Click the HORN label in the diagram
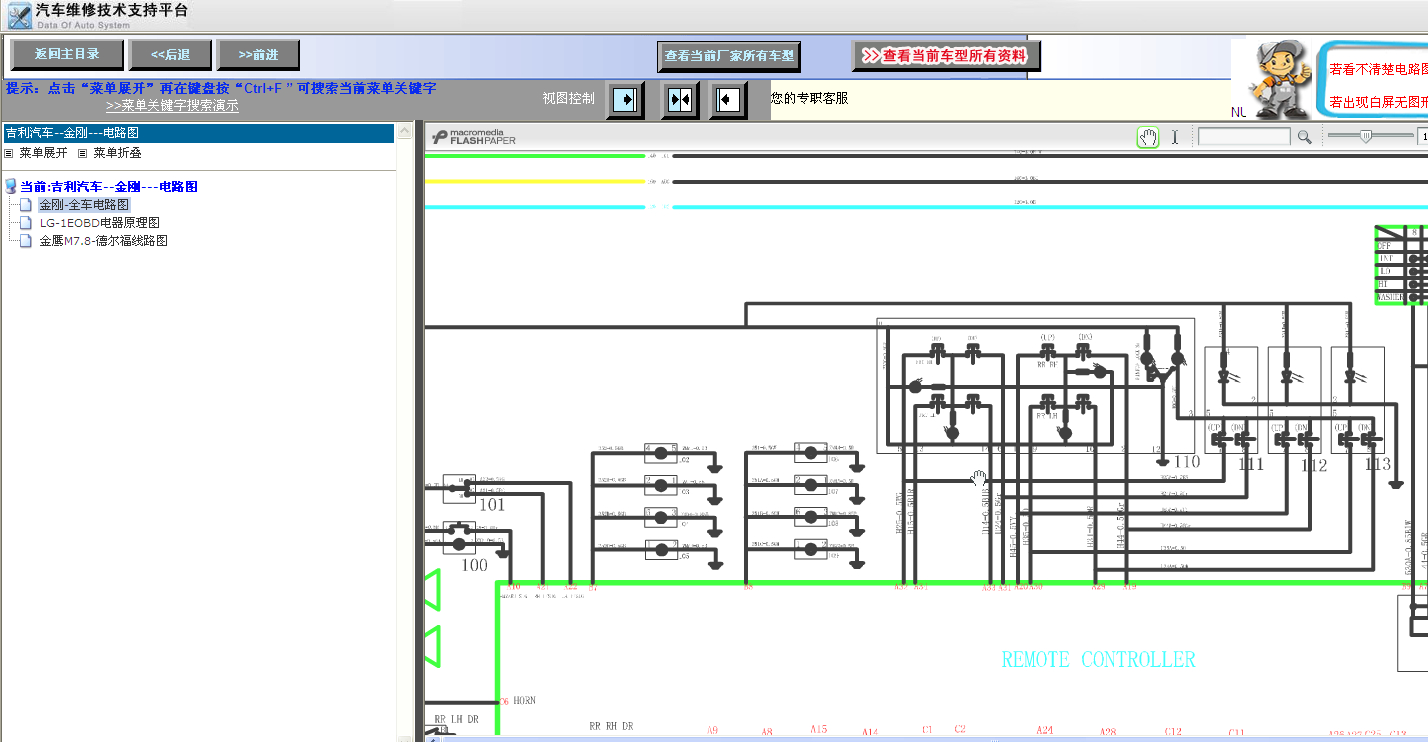The image size is (1428, 742). [525, 701]
